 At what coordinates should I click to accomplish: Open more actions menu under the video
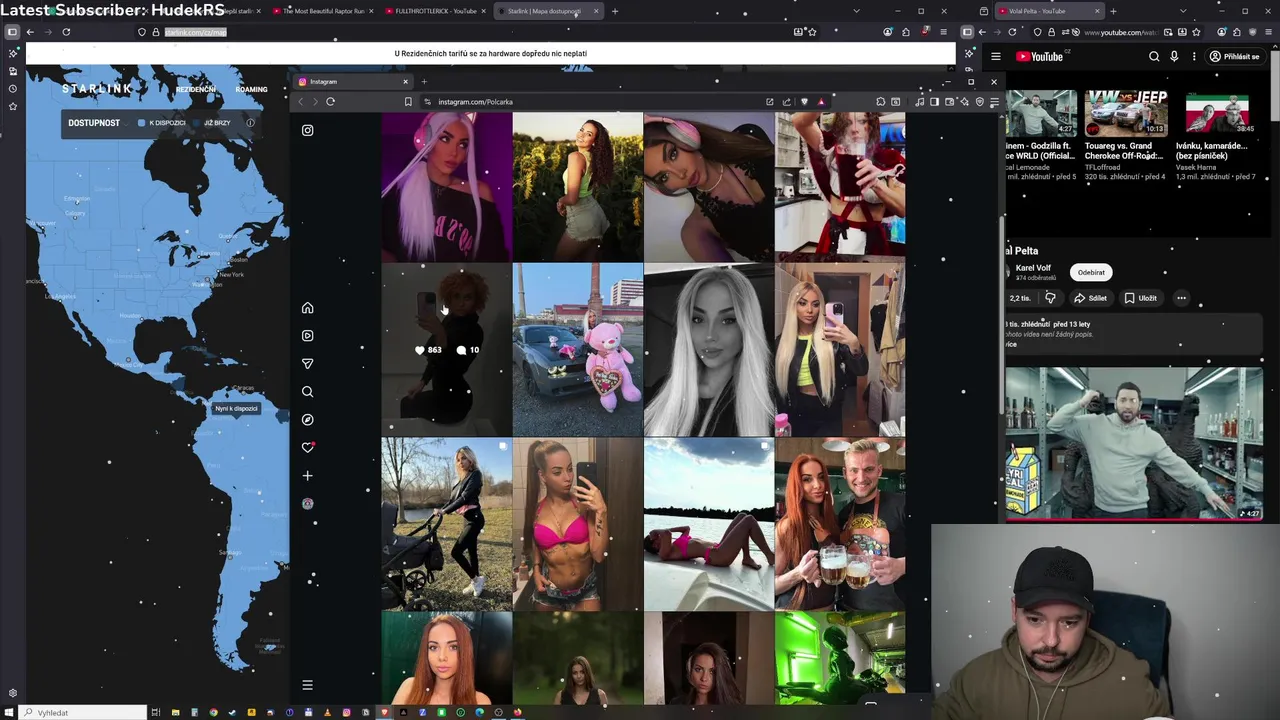pyautogui.click(x=1181, y=298)
